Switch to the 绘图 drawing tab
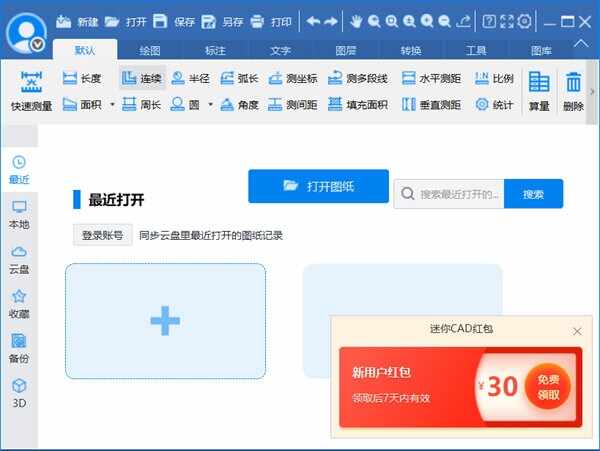The height and width of the screenshot is (451, 600). tap(150, 50)
